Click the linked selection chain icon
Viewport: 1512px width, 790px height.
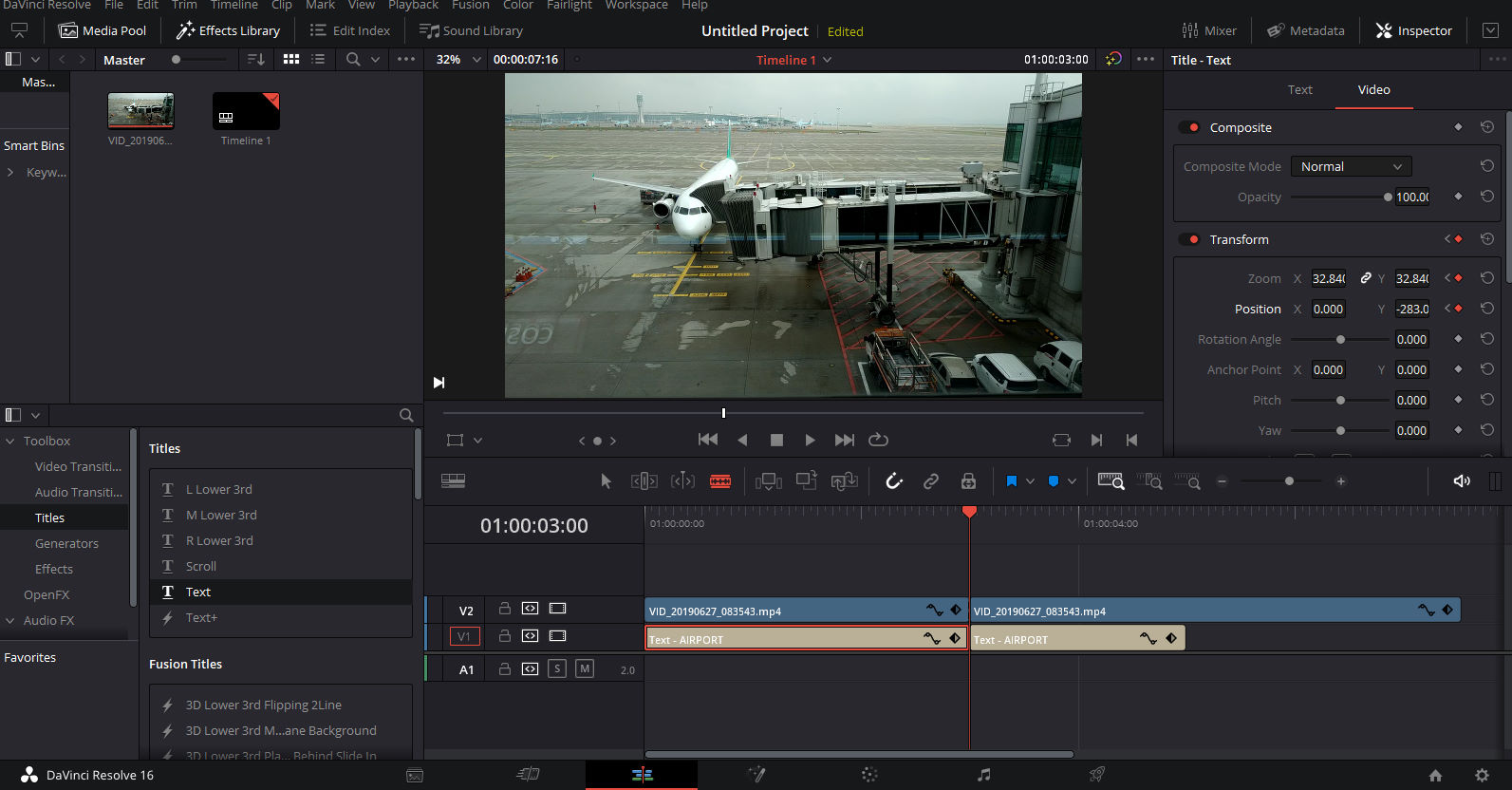pos(931,481)
